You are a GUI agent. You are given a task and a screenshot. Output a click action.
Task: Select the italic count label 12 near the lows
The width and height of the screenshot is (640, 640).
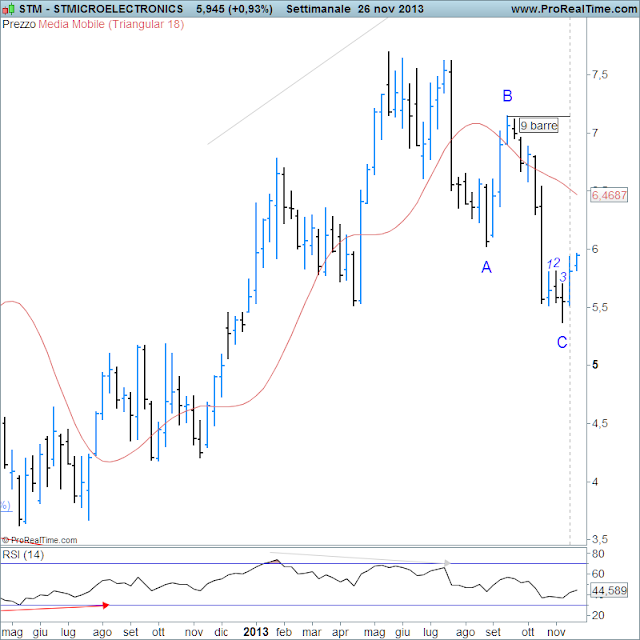point(553,264)
